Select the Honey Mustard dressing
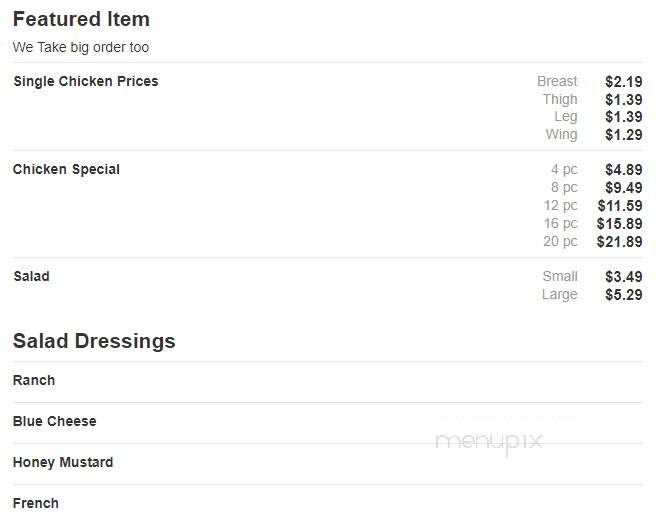Viewport: 668px width, 524px height. [63, 462]
